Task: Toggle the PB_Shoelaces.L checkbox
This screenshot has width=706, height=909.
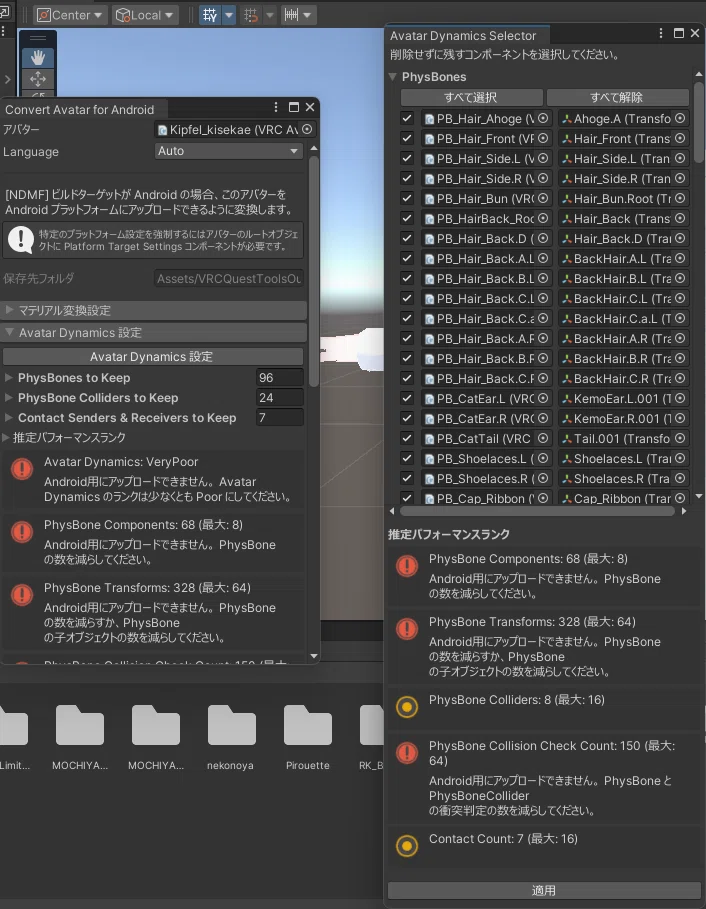Action: [407, 458]
